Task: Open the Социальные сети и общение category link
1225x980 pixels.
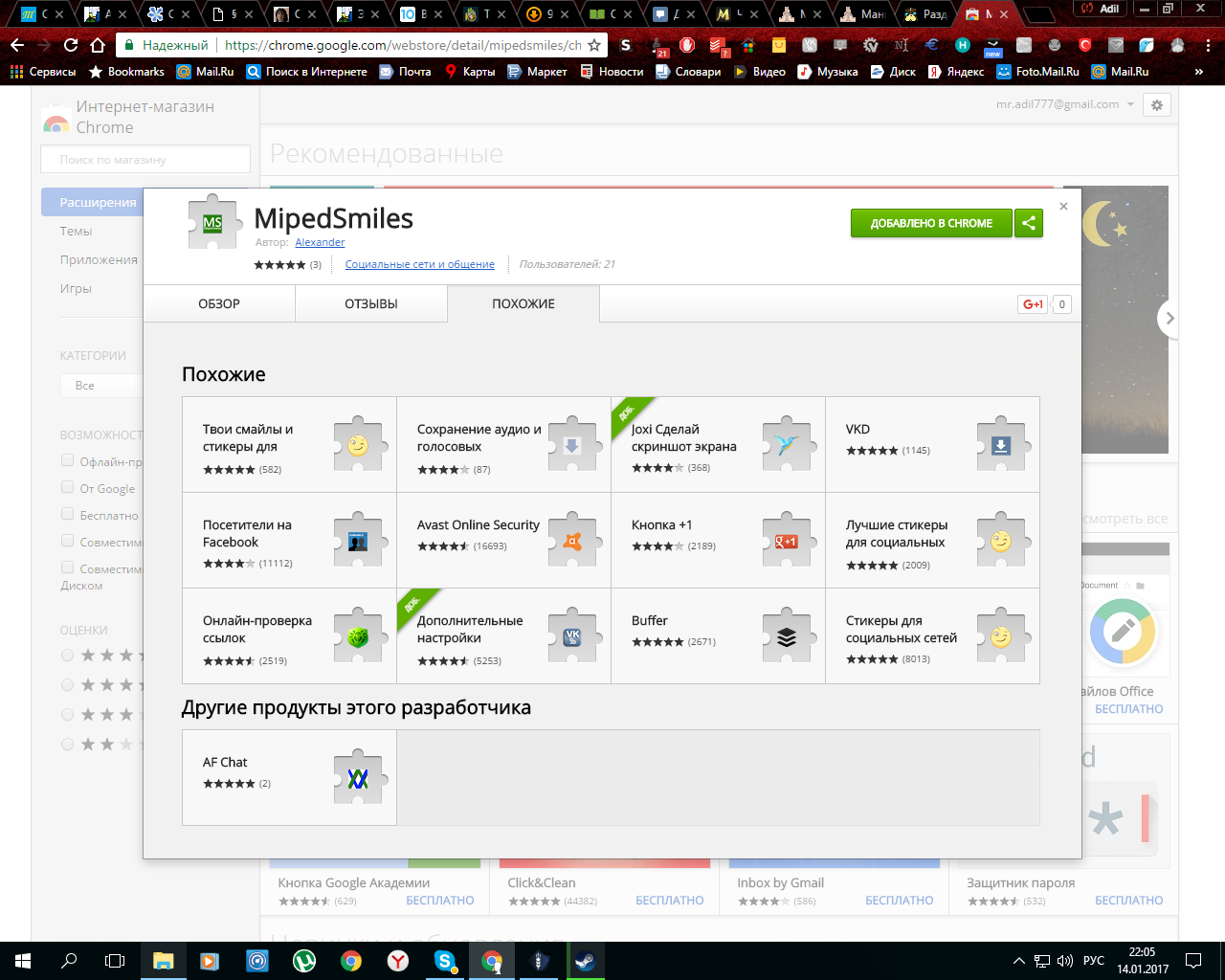Action: [420, 264]
